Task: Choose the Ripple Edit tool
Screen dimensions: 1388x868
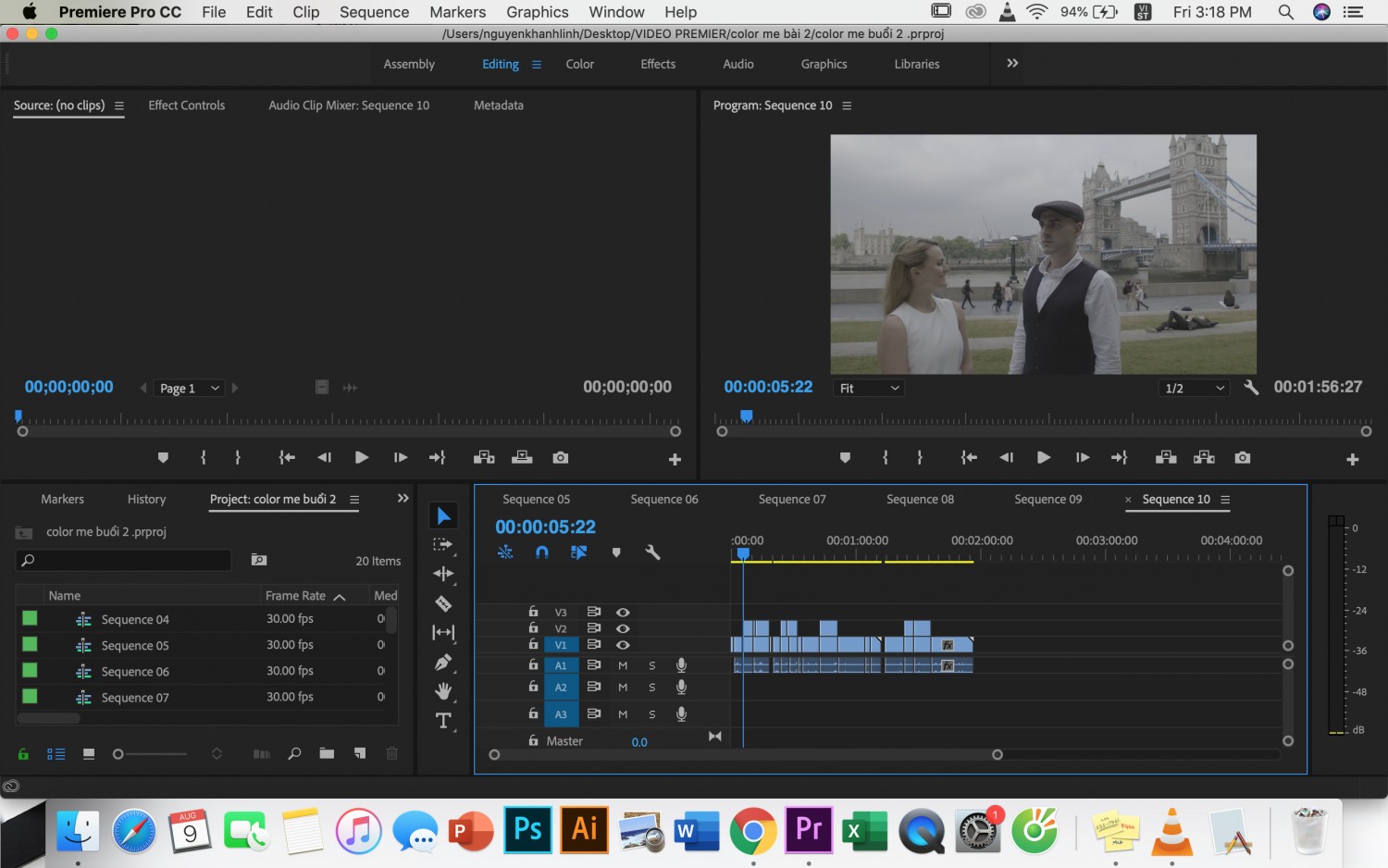Action: 443,574
